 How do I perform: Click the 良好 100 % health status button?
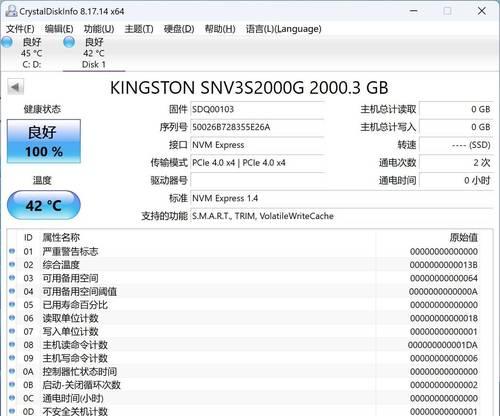[44, 141]
